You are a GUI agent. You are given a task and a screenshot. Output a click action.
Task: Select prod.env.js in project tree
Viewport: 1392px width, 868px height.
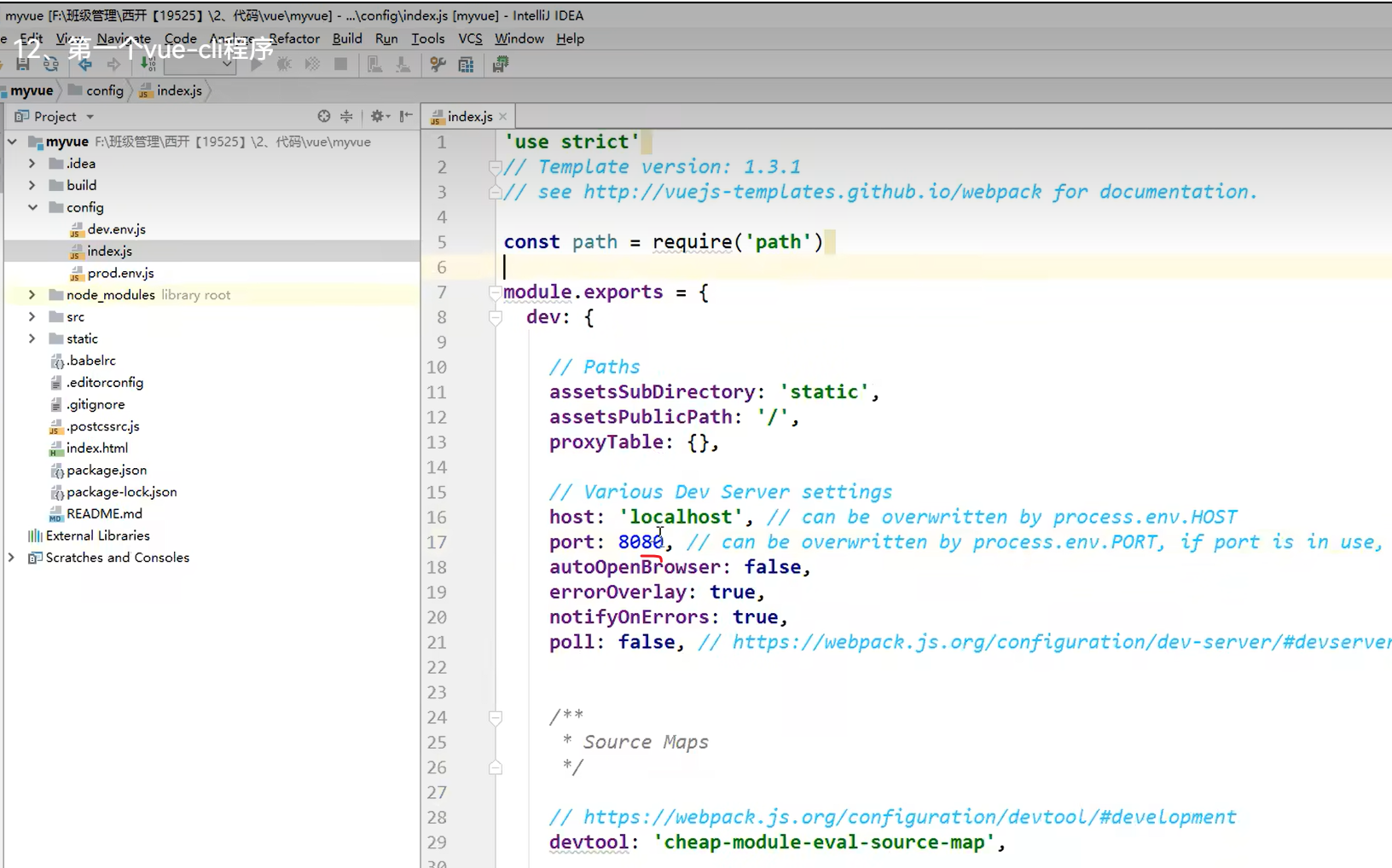[120, 273]
